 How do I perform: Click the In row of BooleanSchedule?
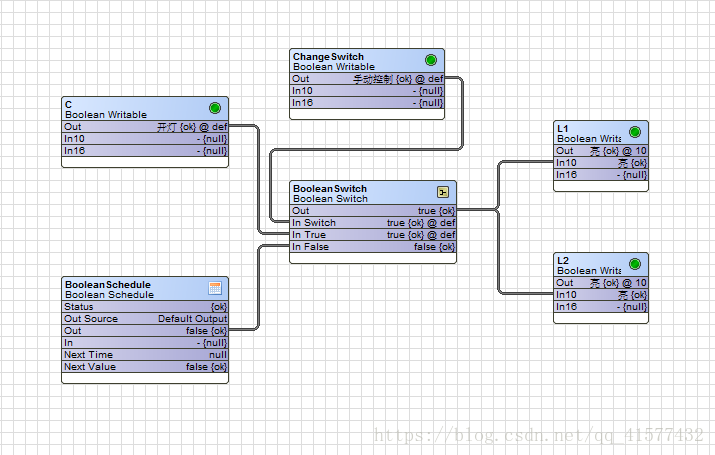click(x=145, y=343)
